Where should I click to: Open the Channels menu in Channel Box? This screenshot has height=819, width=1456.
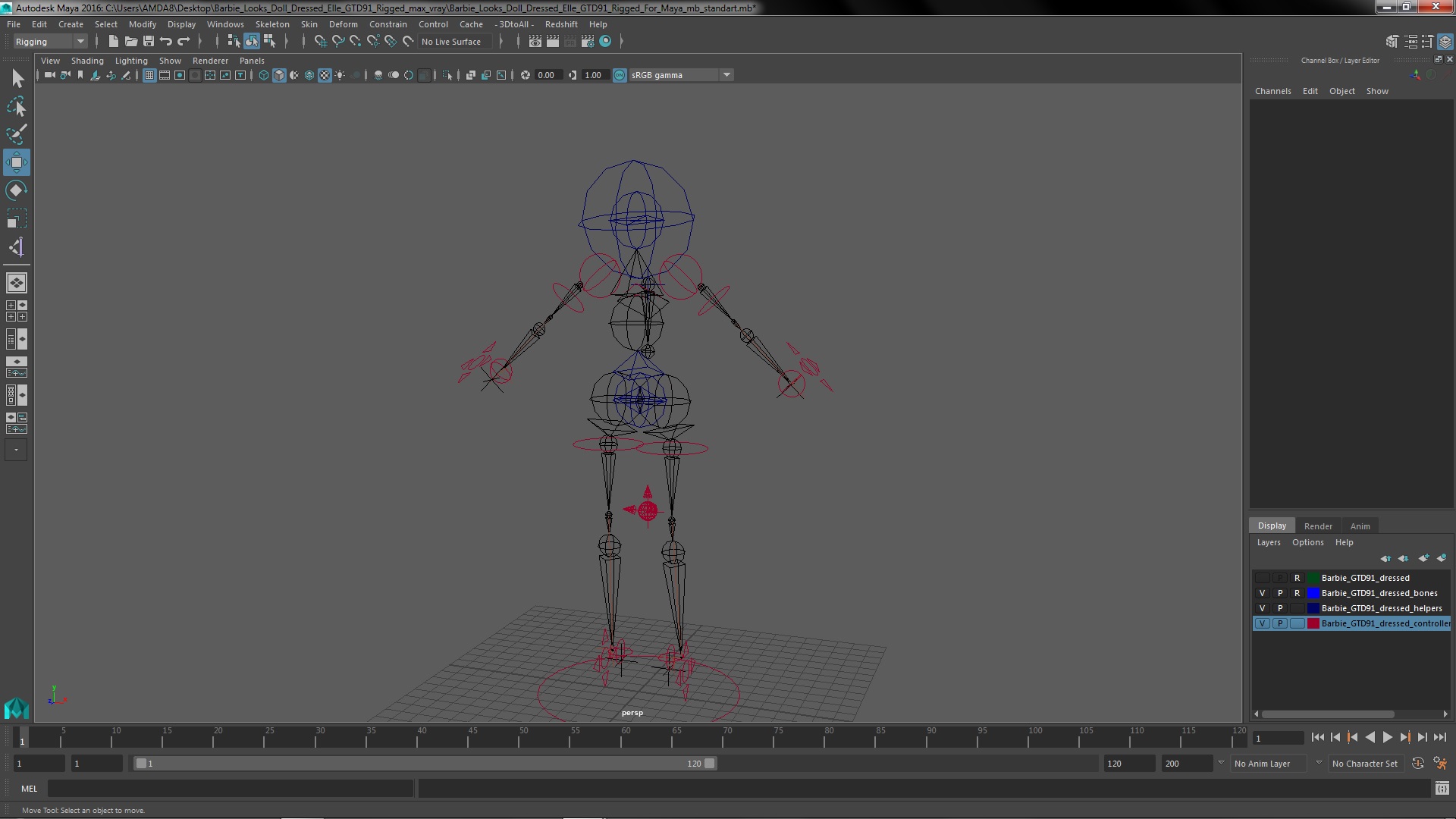click(x=1272, y=91)
